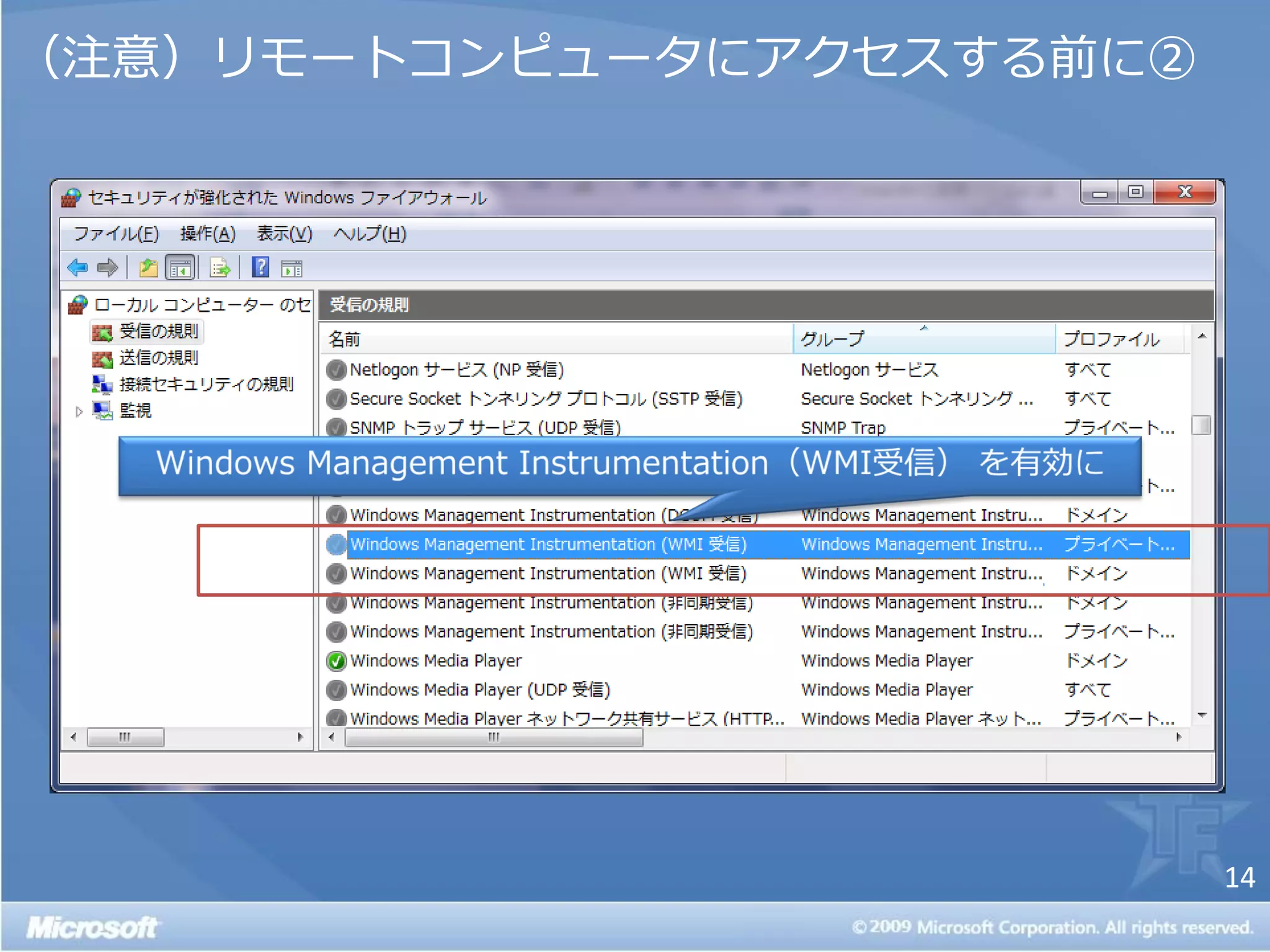Open the ヘルプ(H) menu
The width and height of the screenshot is (1270, 952).
370,234
